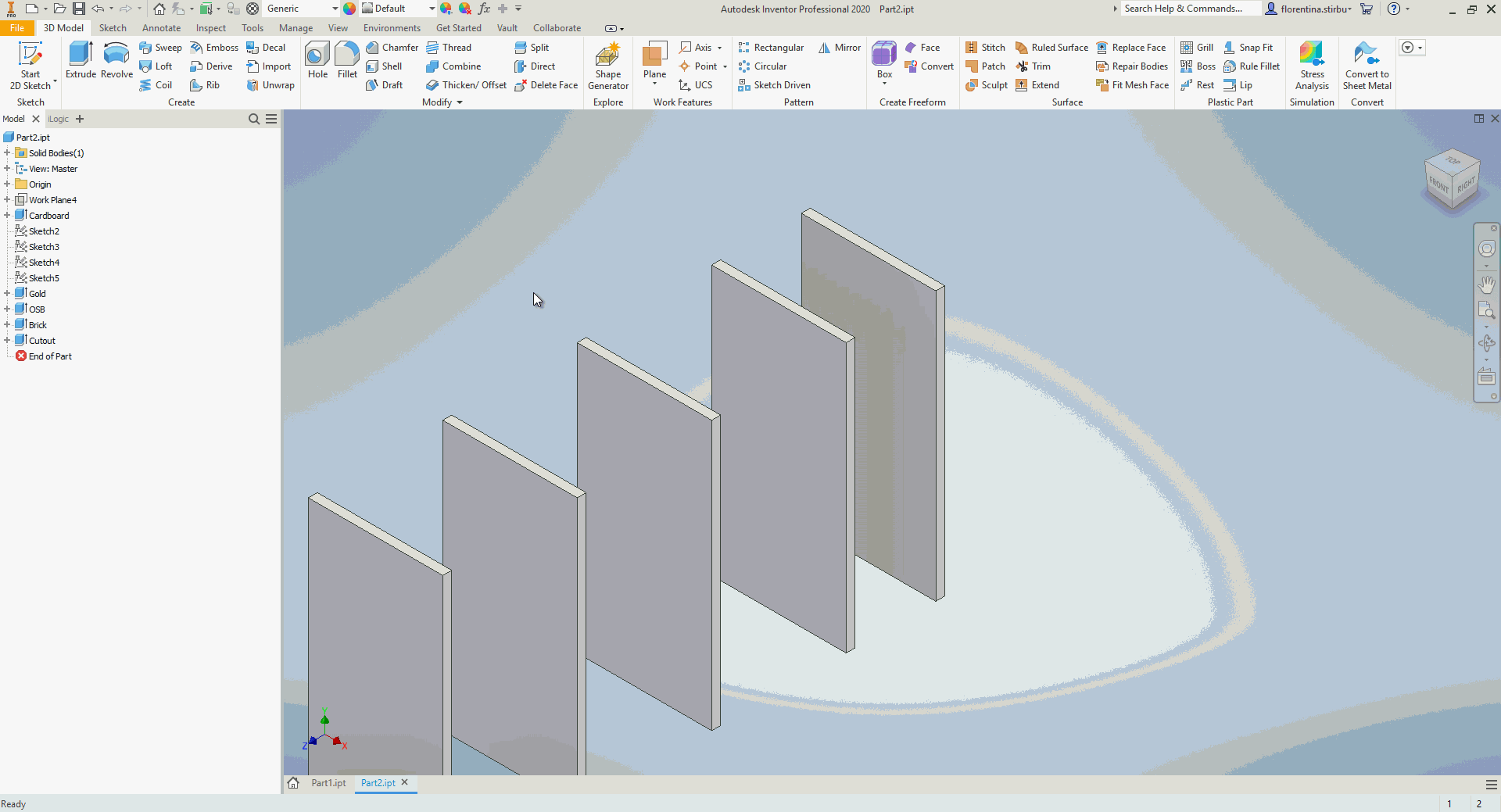Open the florentina.stirbu account menu
Image resolution: width=1501 pixels, height=812 pixels.
1308,9
